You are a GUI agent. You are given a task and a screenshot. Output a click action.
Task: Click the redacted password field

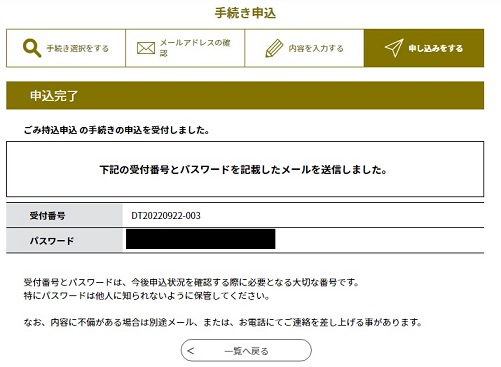coord(201,239)
